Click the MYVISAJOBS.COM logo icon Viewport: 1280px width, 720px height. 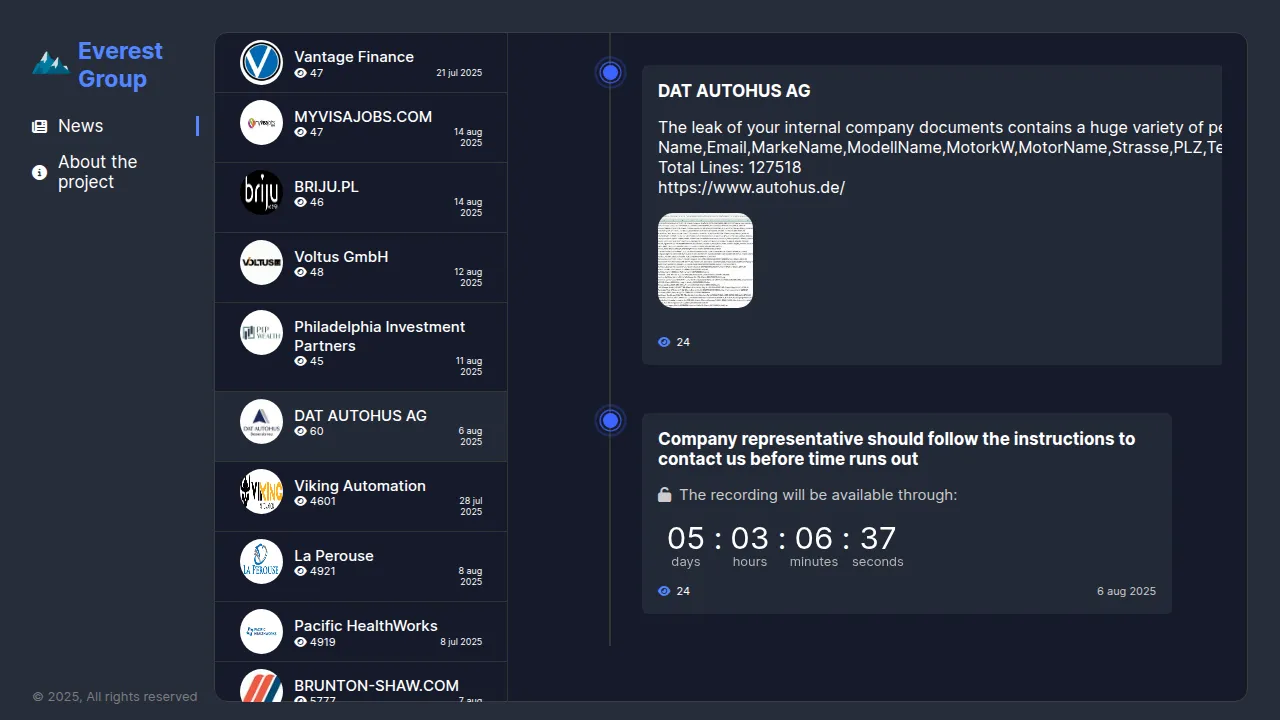coord(261,123)
